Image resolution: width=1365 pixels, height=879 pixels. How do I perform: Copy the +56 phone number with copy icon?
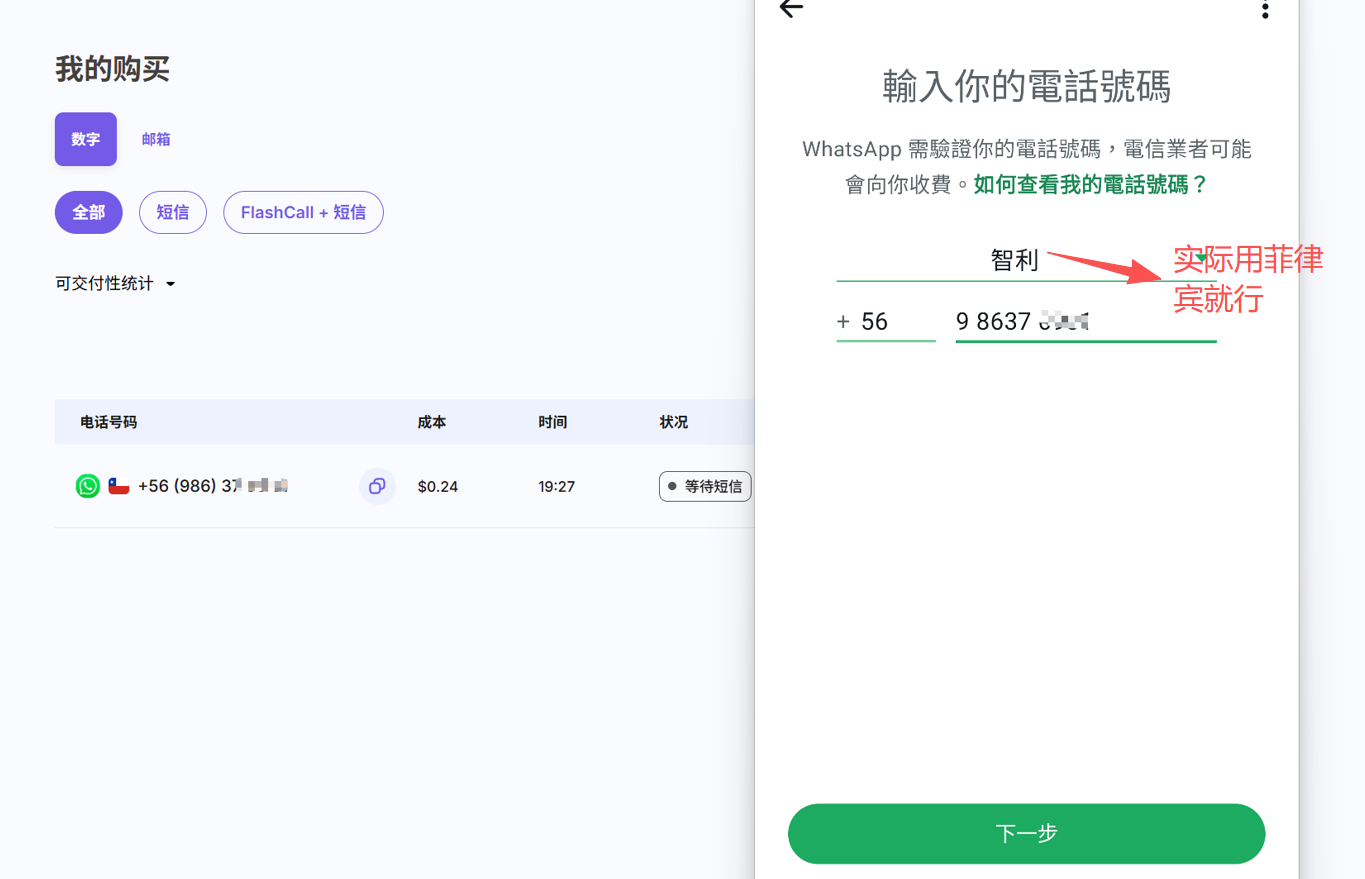coord(377,486)
